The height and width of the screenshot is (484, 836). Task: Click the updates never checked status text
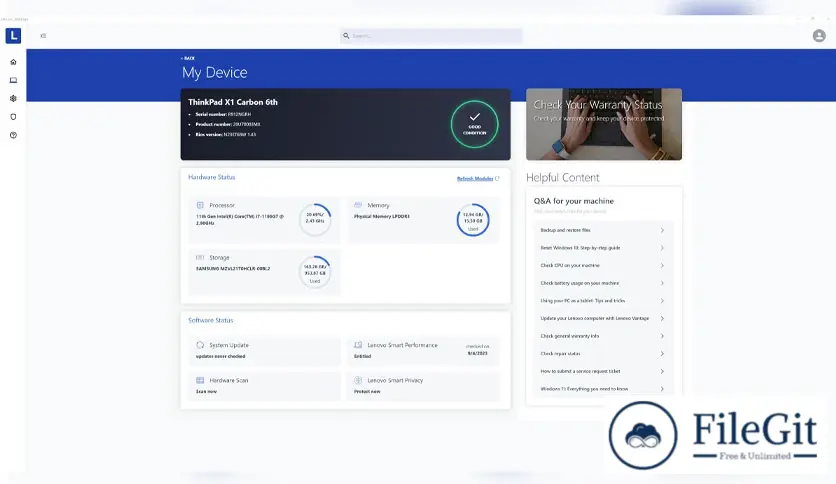(x=221, y=356)
